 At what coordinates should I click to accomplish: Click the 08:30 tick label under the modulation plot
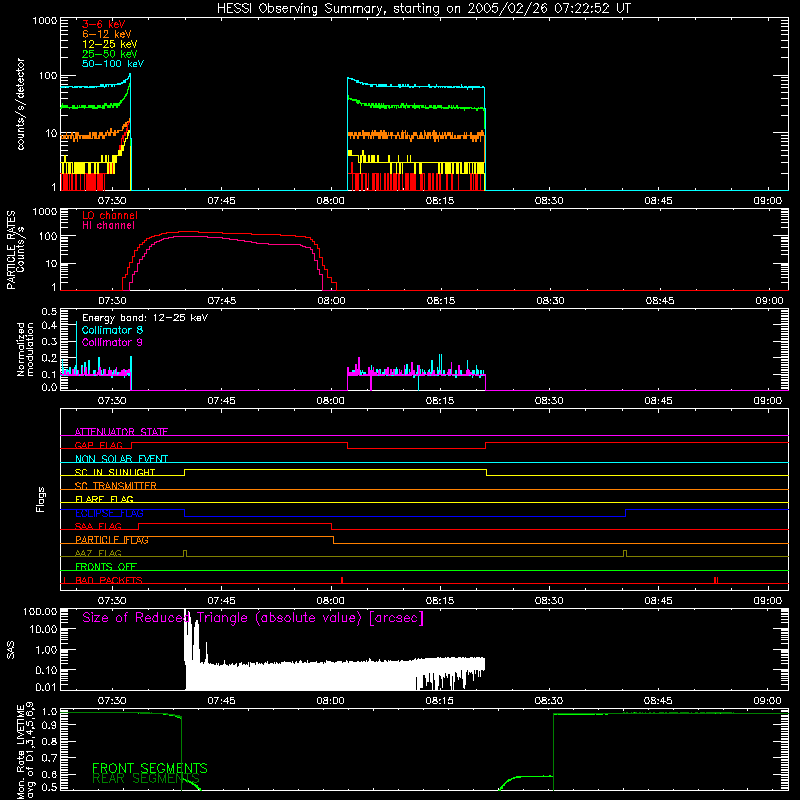point(549,401)
